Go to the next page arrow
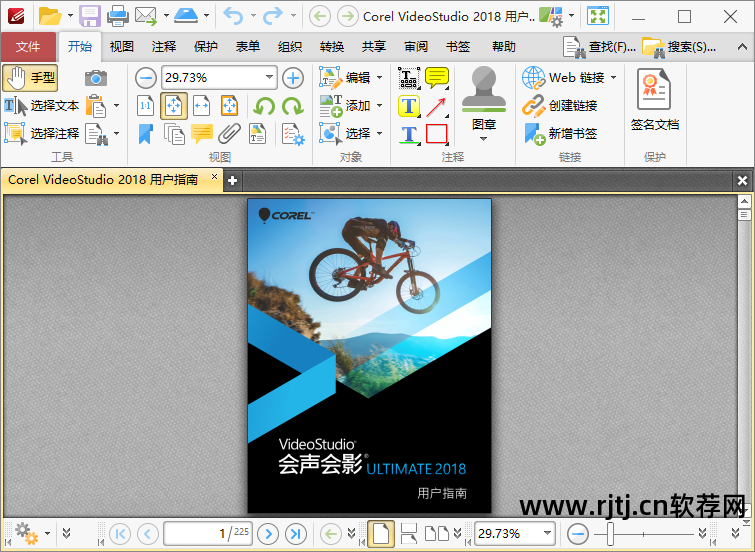 [x=268, y=534]
